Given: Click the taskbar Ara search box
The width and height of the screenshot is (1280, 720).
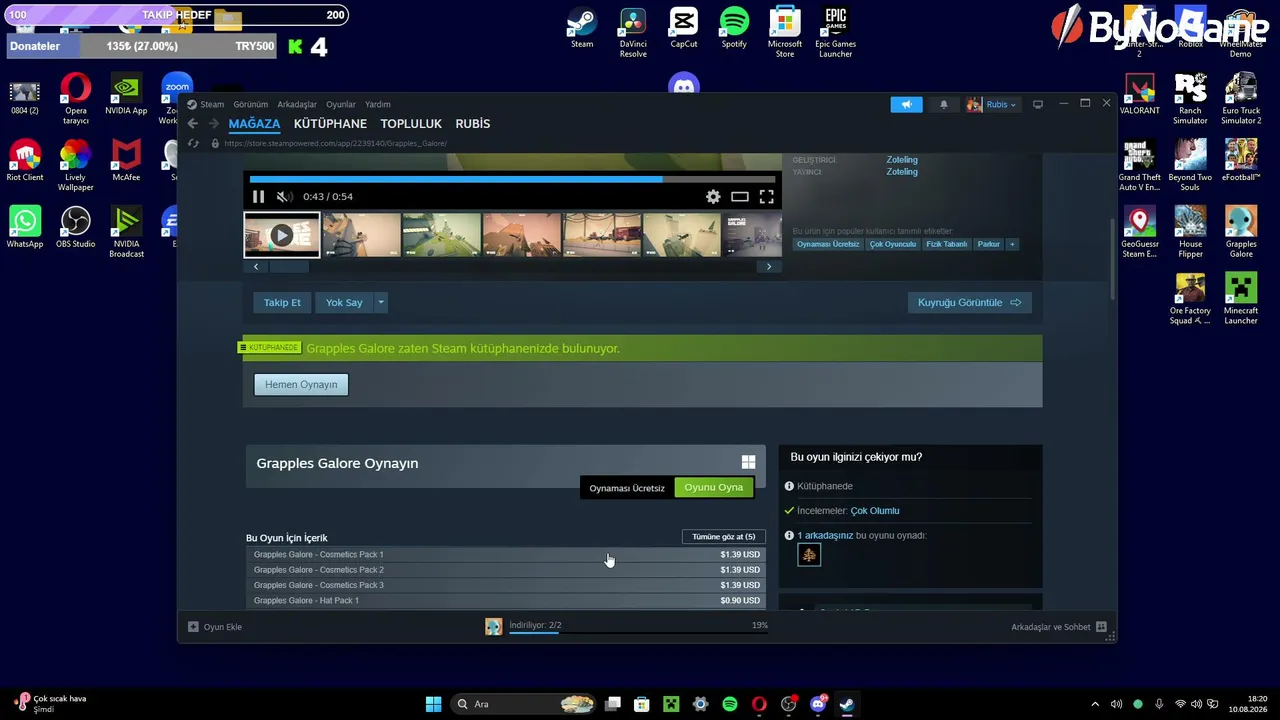Looking at the screenshot, I should pos(524,704).
